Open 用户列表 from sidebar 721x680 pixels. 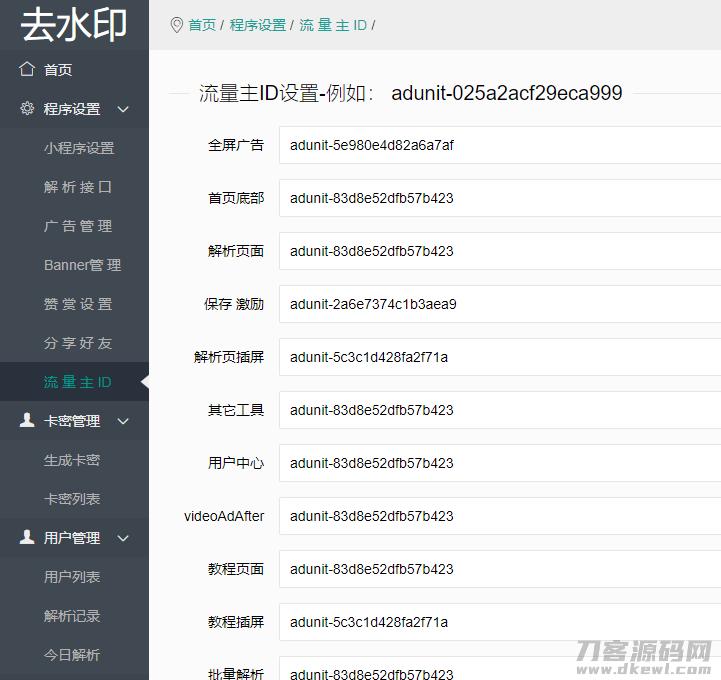tap(72, 577)
